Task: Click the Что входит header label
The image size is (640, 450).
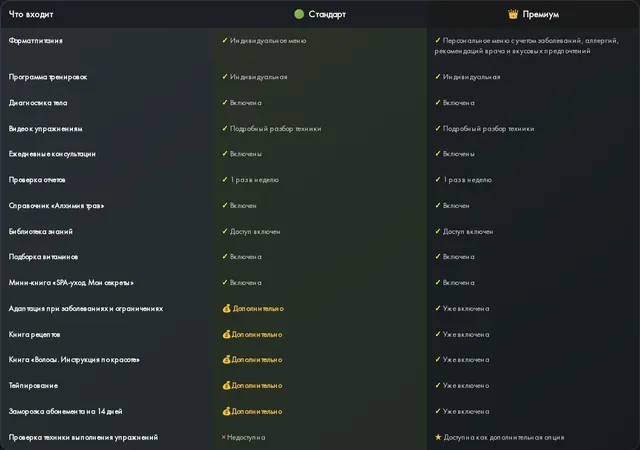Action: click(x=31, y=14)
